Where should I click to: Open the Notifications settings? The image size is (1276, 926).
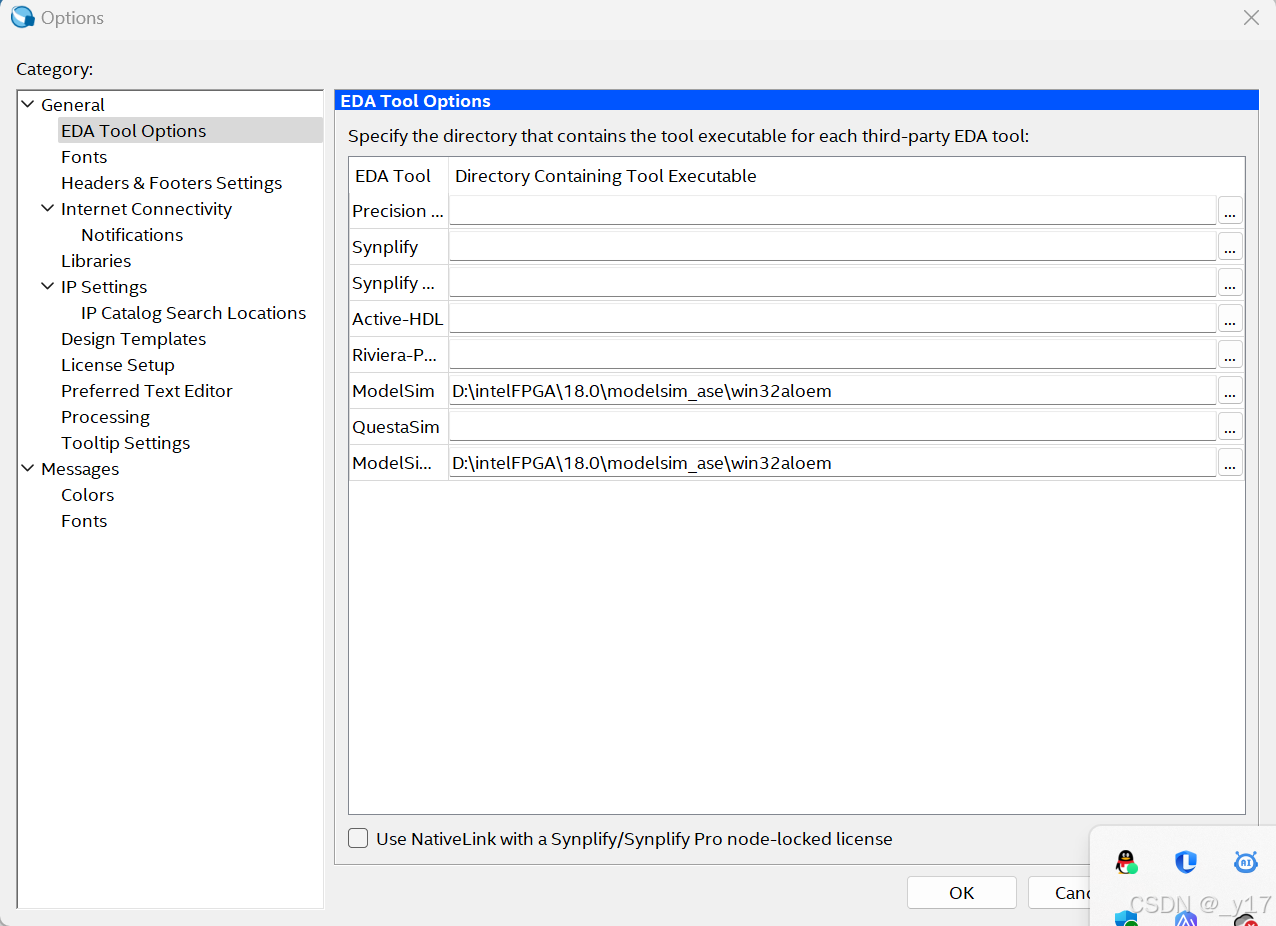132,235
